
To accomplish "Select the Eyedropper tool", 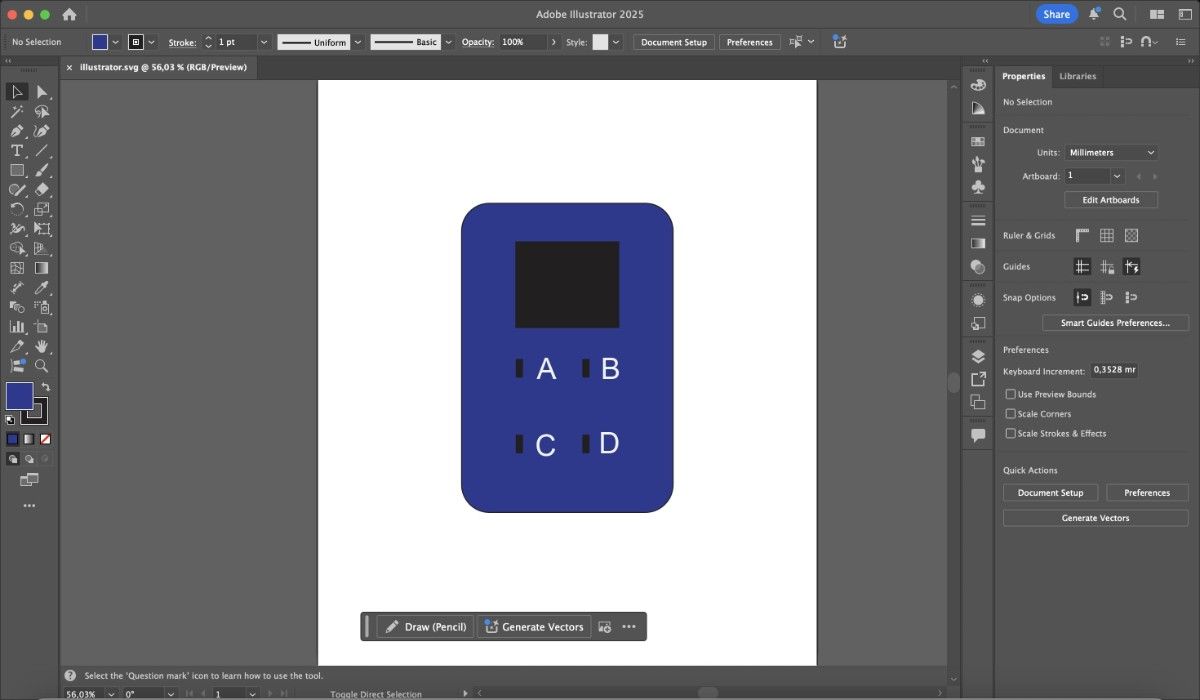I will (x=41, y=287).
